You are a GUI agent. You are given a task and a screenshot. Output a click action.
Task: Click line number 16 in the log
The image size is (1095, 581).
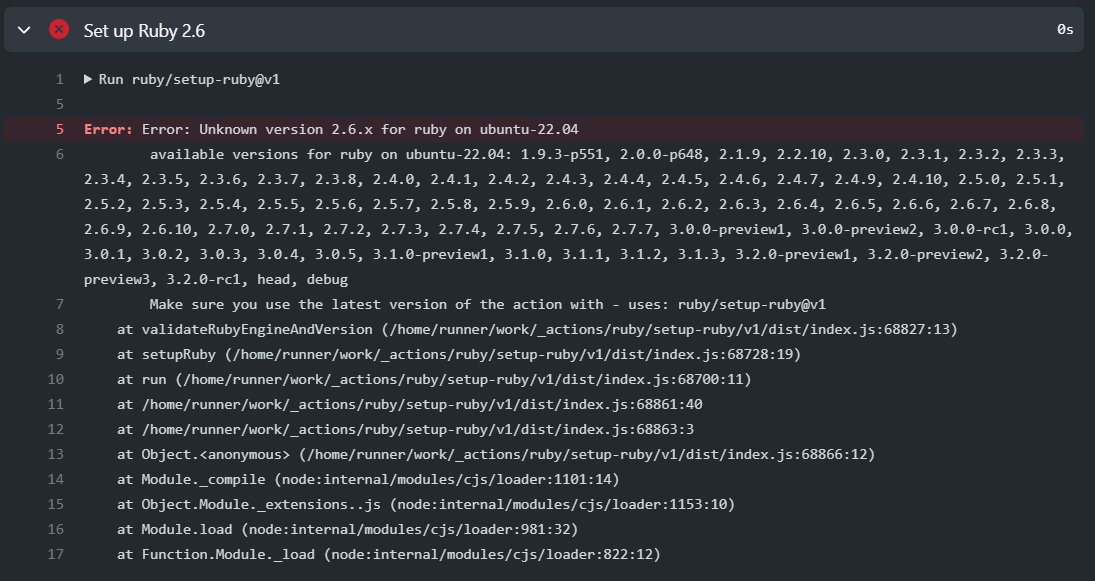click(56, 529)
